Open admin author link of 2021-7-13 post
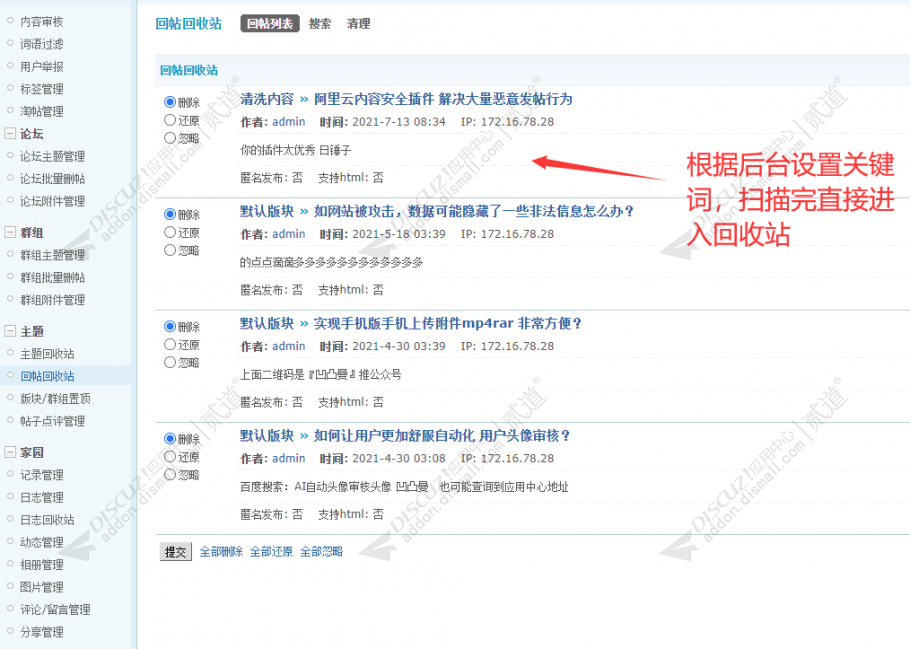This screenshot has width=910, height=649. [288, 122]
